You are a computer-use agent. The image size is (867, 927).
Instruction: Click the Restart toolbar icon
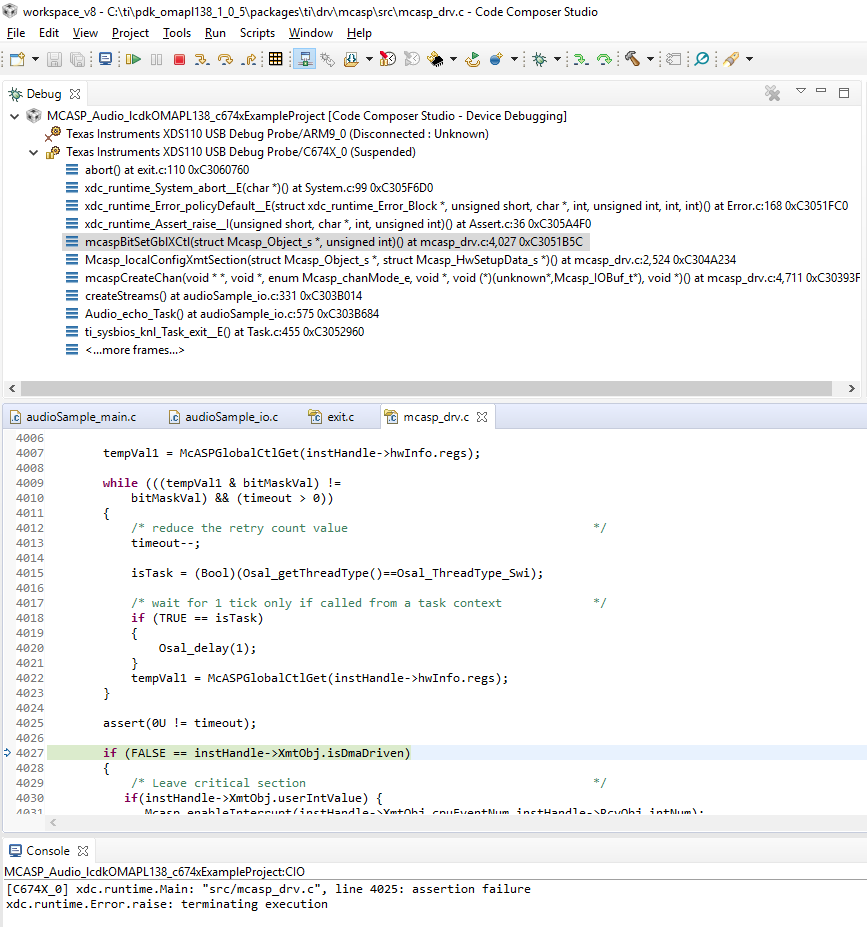click(473, 59)
